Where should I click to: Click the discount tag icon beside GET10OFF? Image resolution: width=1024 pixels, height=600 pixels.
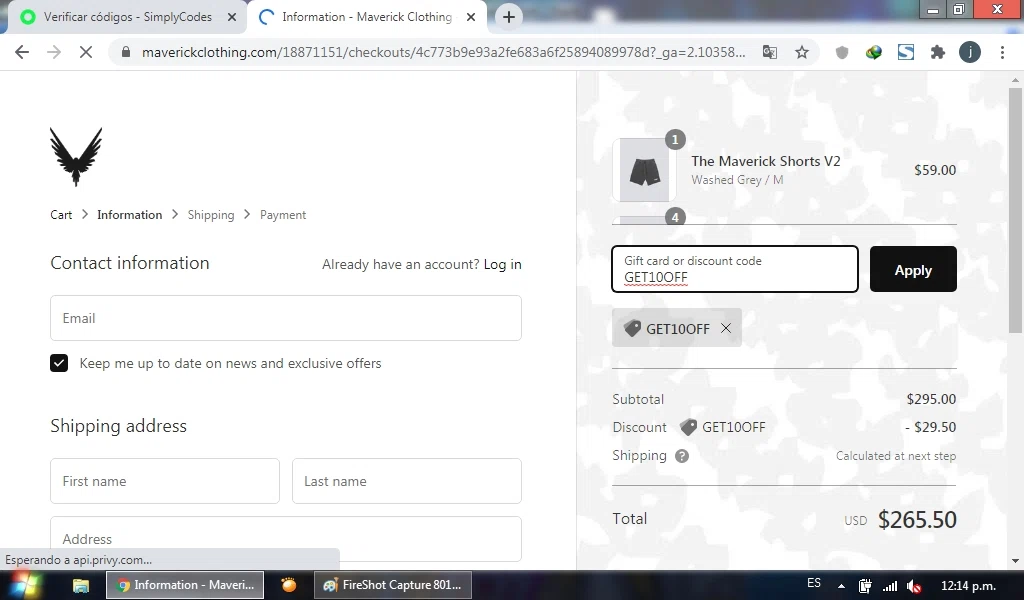click(x=688, y=427)
